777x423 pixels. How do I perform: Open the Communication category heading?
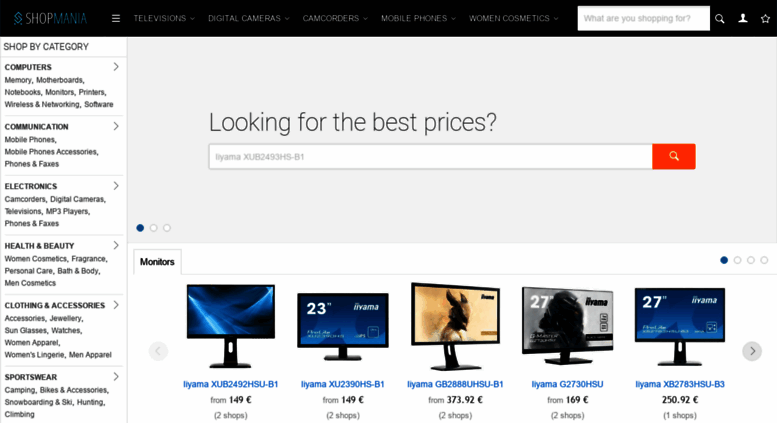tap(37, 127)
